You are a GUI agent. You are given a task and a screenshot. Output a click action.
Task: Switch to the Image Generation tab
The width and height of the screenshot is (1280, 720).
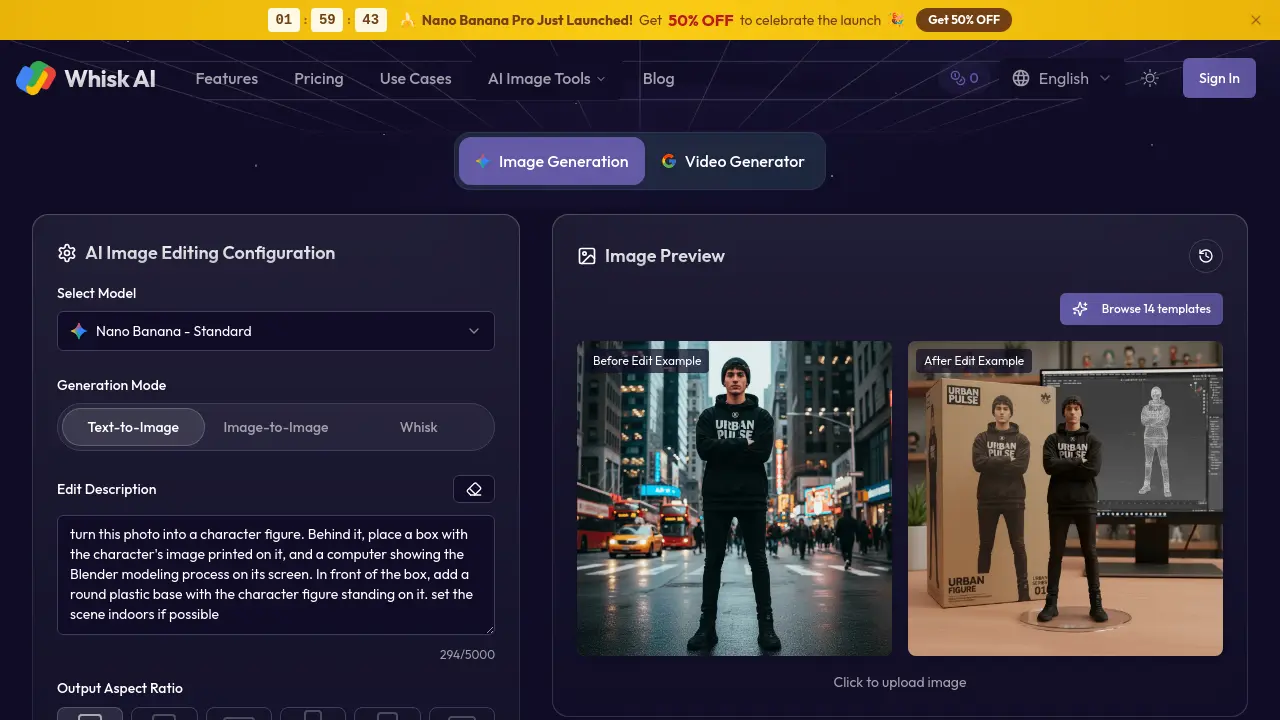coord(552,161)
